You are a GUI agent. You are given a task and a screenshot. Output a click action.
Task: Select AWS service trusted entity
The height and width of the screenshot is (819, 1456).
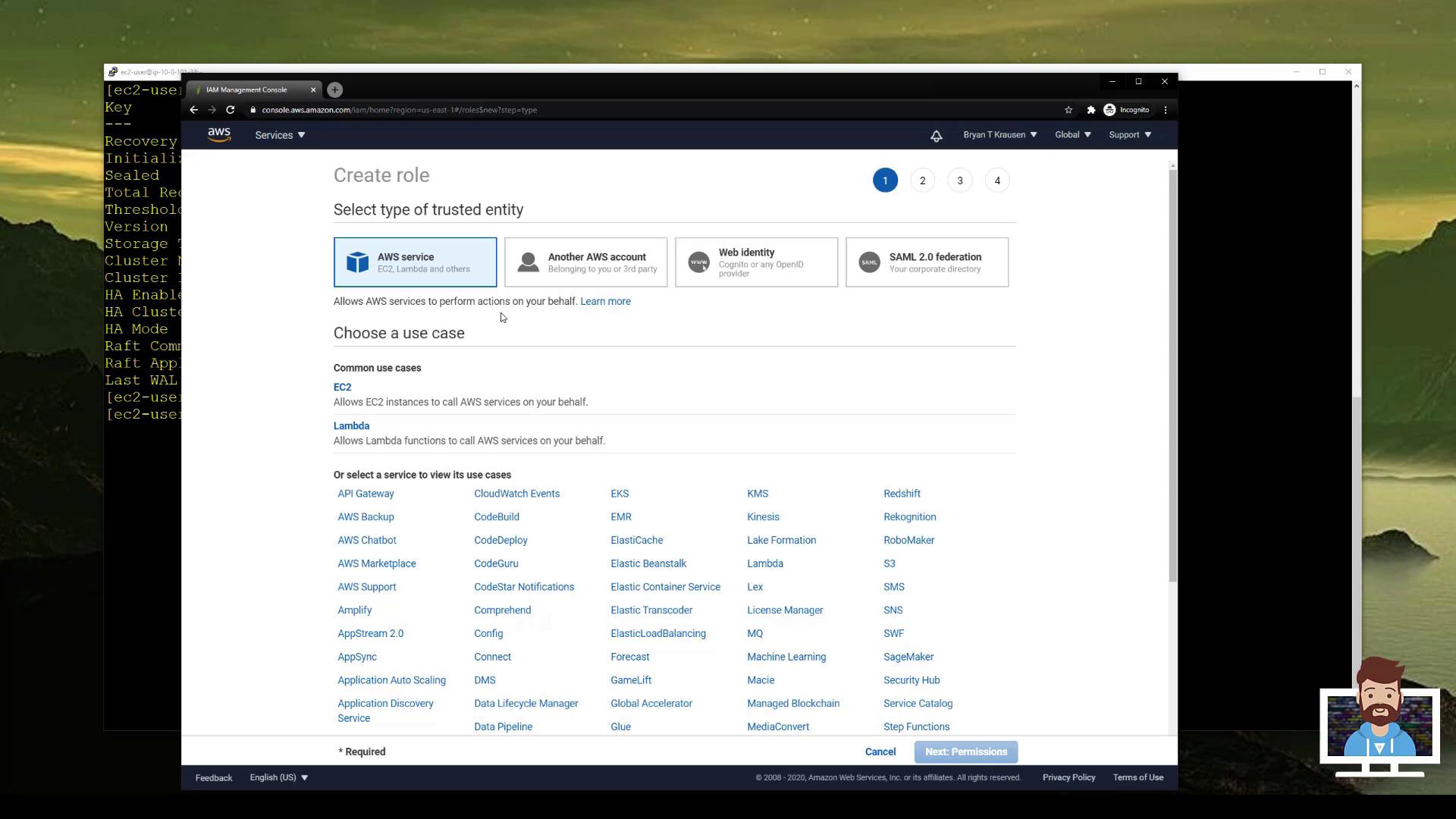415,262
